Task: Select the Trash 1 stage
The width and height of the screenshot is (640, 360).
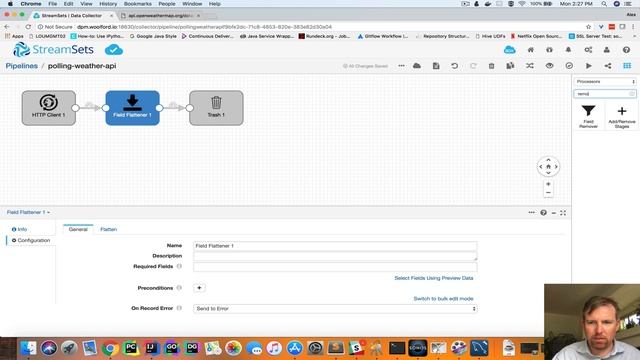Action: pyautogui.click(x=216, y=108)
